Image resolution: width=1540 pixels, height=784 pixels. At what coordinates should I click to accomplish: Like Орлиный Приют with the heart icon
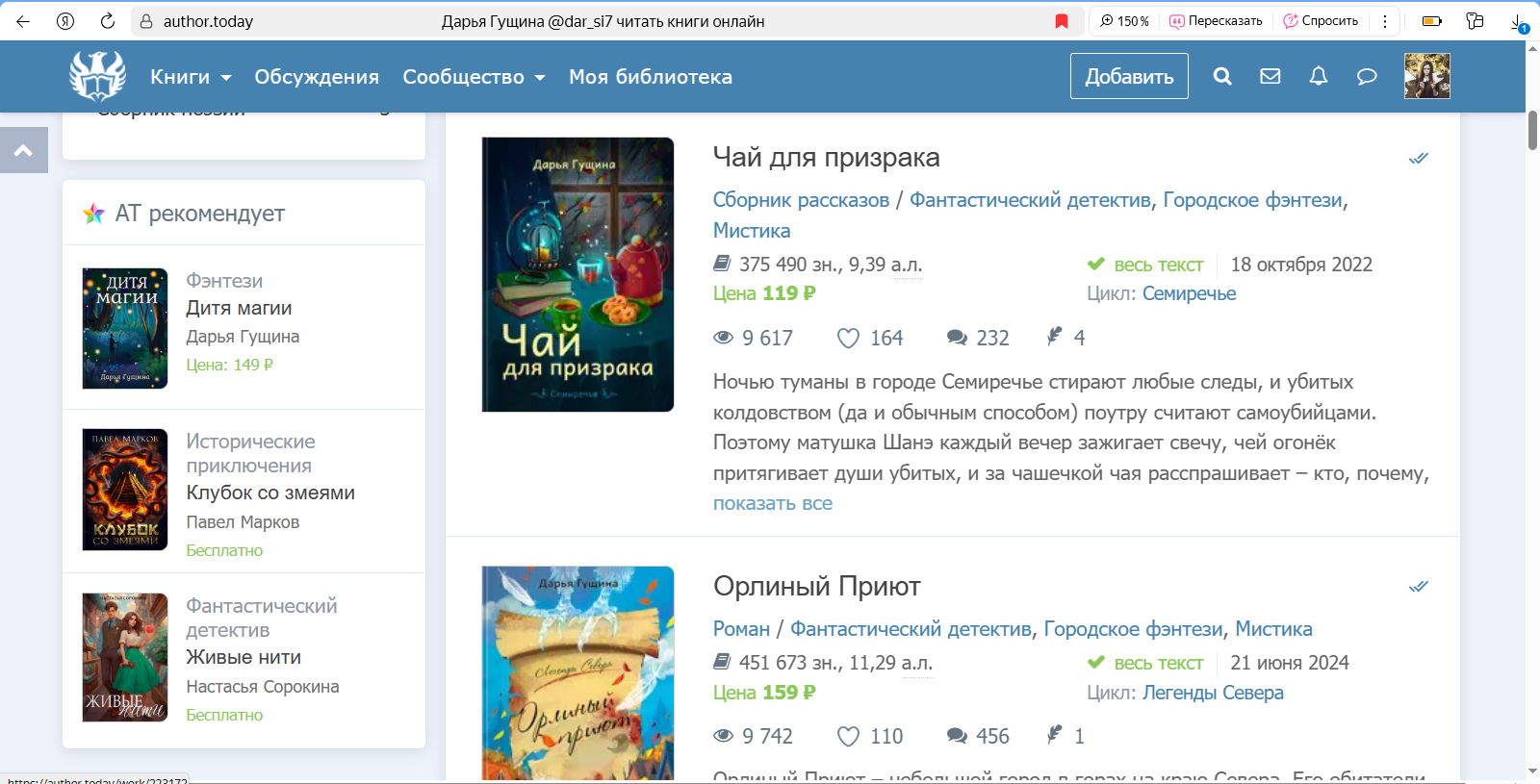[848, 736]
